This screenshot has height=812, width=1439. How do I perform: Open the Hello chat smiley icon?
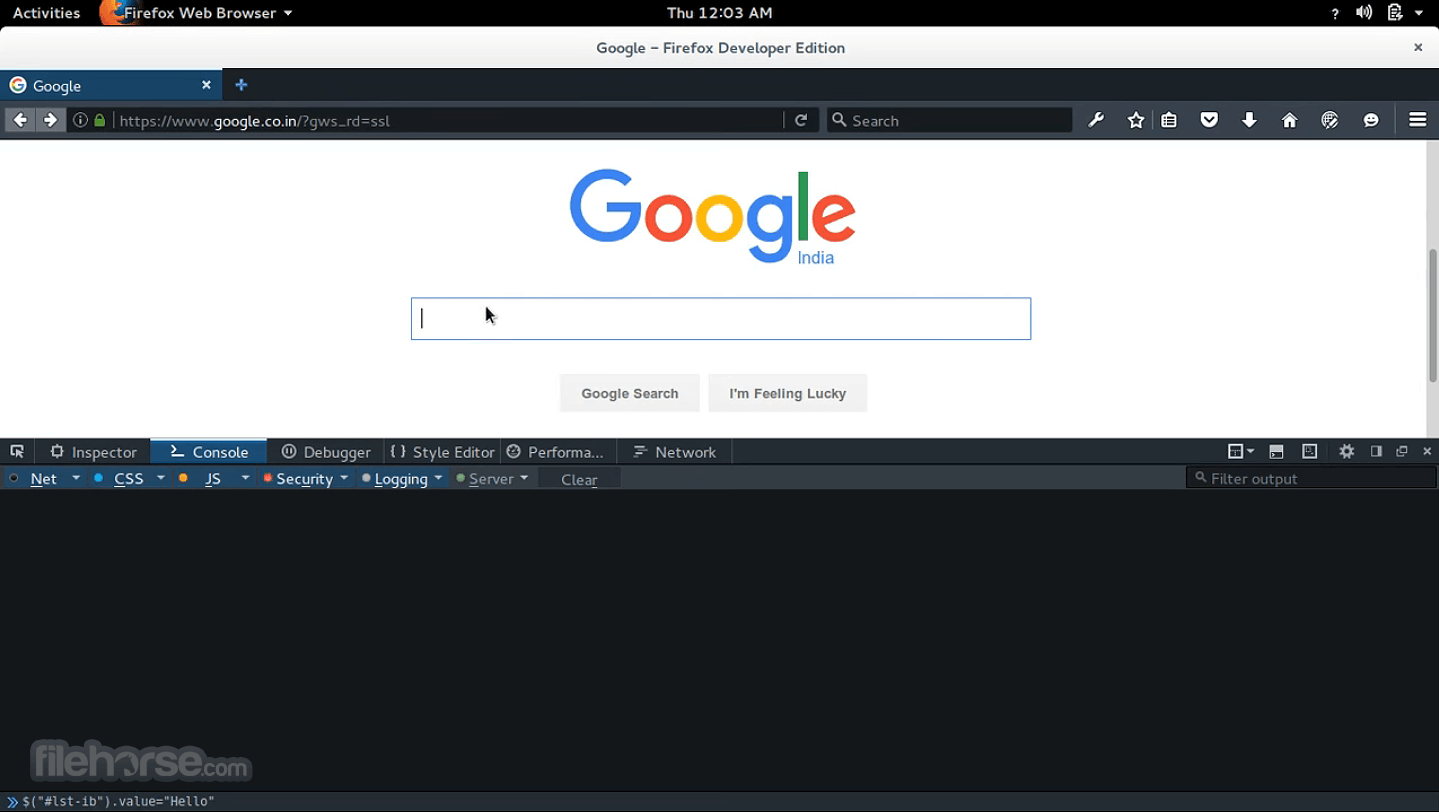tap(1371, 120)
